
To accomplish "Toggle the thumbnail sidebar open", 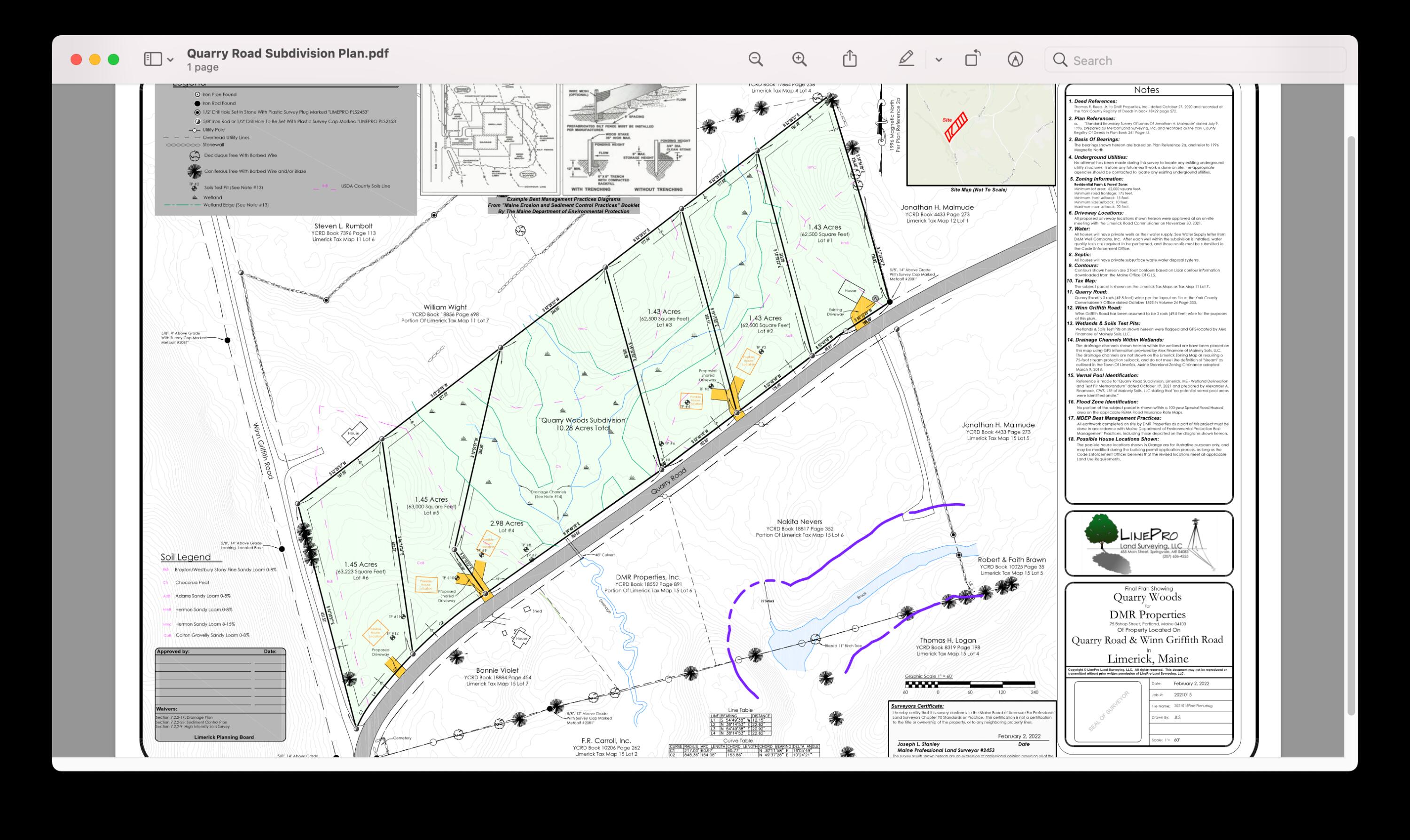I will pos(152,59).
